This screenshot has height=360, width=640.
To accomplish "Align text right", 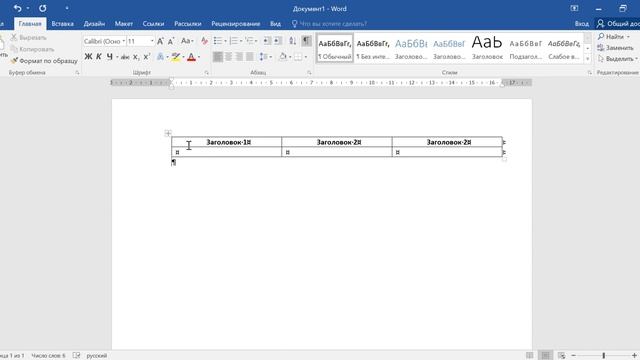I will (x=239, y=57).
